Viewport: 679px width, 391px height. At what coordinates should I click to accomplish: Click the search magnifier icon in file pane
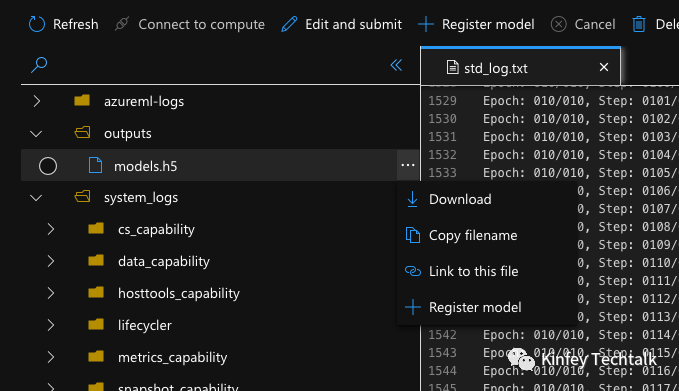click(x=39, y=65)
